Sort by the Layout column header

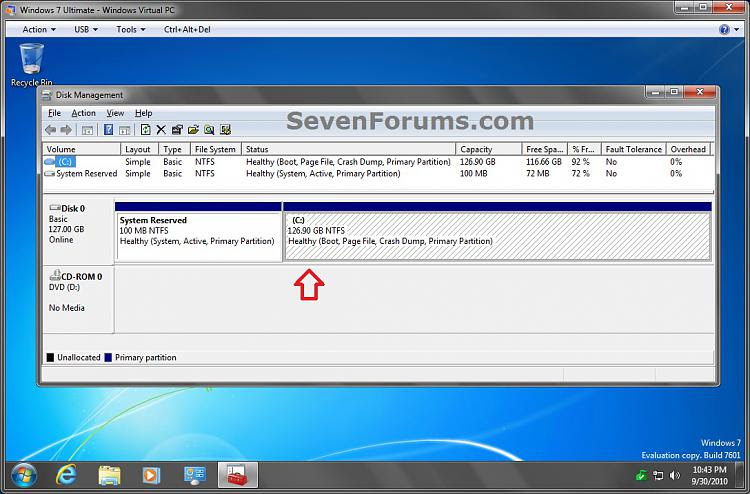[x=139, y=149]
